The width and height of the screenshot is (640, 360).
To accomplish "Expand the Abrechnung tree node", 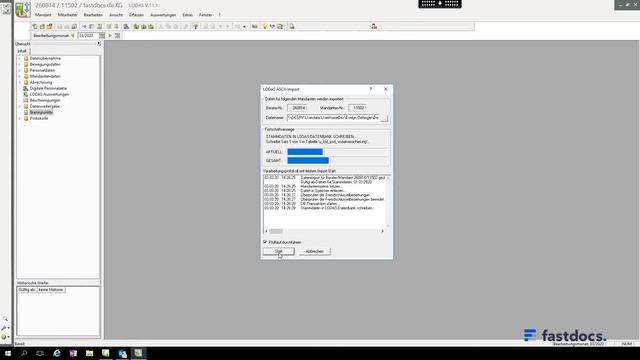I will coord(20,82).
